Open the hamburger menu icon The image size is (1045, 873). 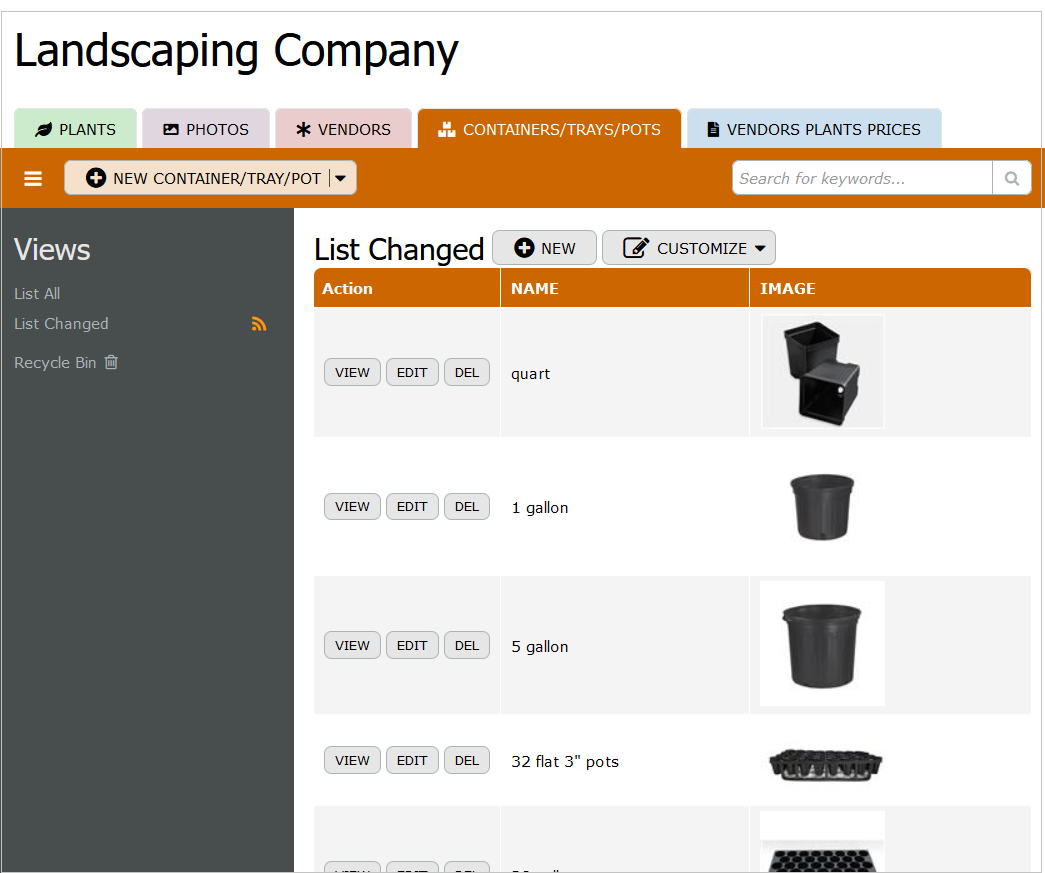pos(33,179)
